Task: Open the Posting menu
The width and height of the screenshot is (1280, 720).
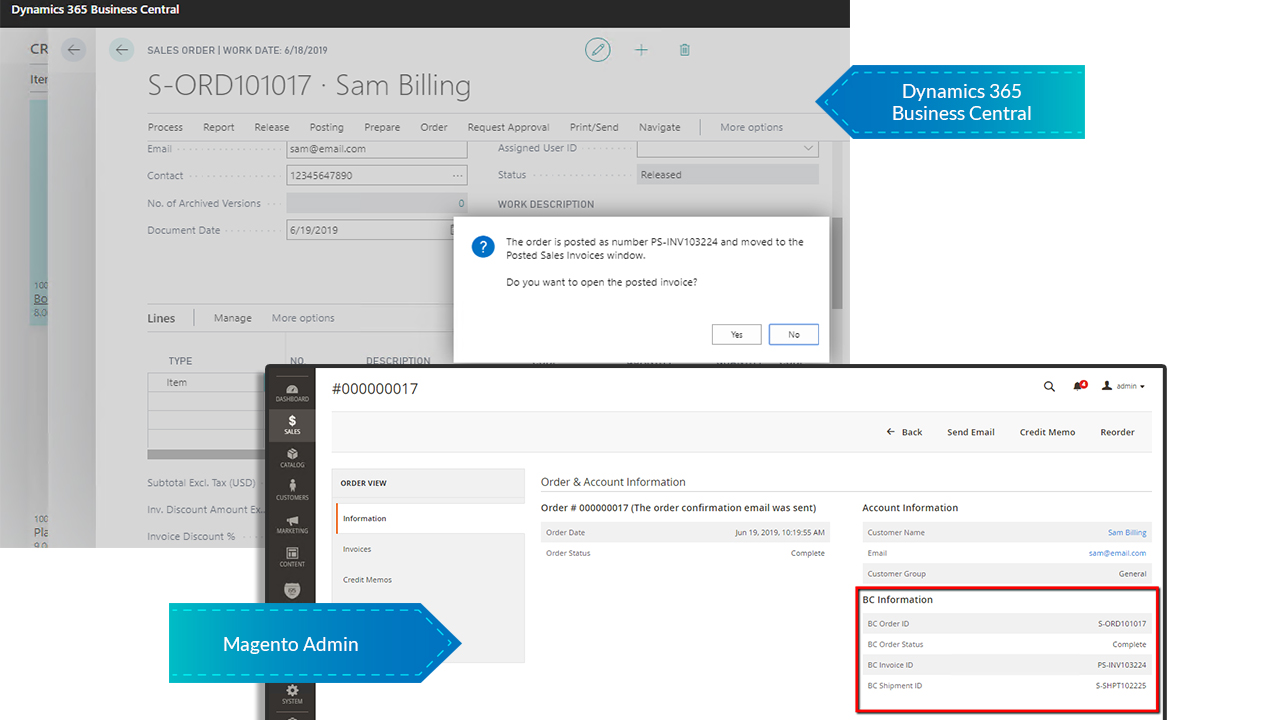Action: tap(325, 127)
